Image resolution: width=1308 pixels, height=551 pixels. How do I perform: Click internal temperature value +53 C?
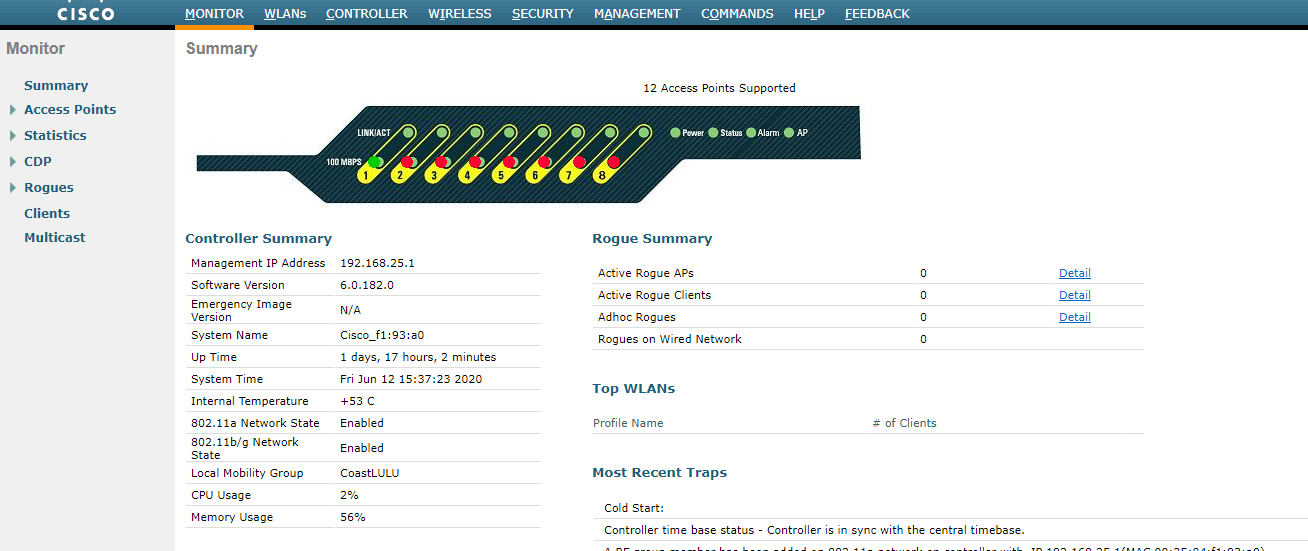(x=358, y=401)
